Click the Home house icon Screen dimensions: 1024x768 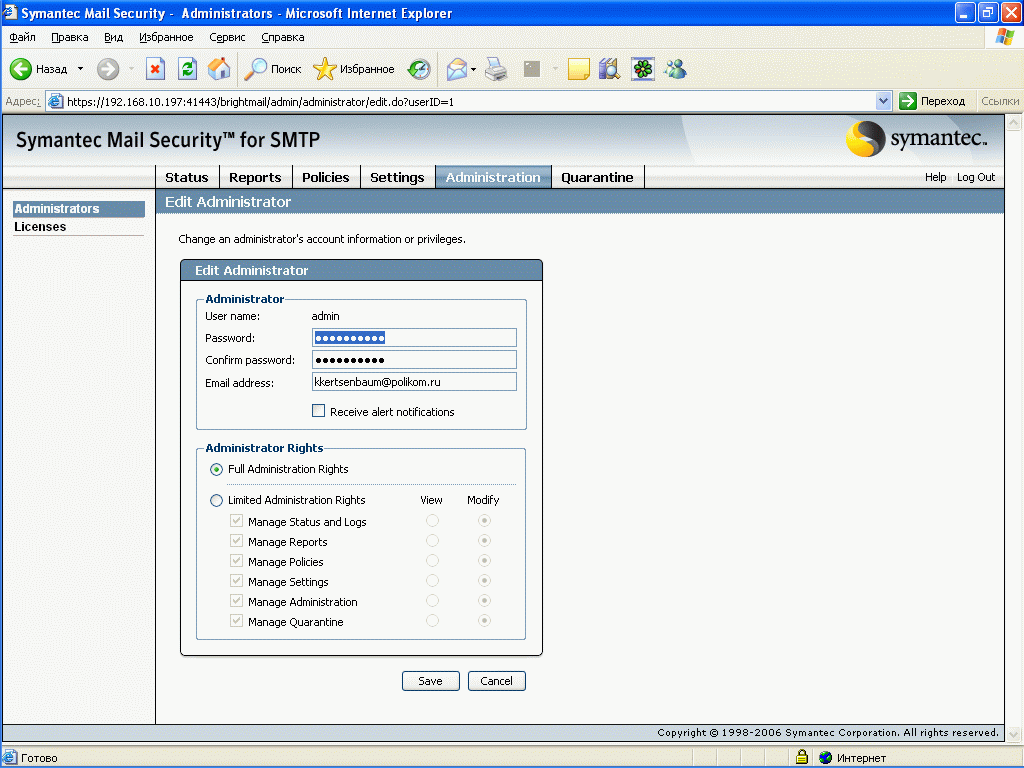tap(219, 69)
